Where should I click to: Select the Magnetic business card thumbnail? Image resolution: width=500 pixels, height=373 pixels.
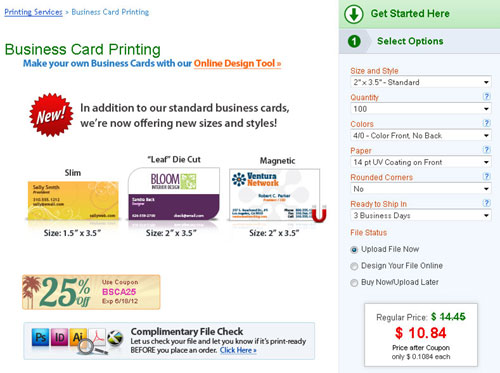click(277, 195)
